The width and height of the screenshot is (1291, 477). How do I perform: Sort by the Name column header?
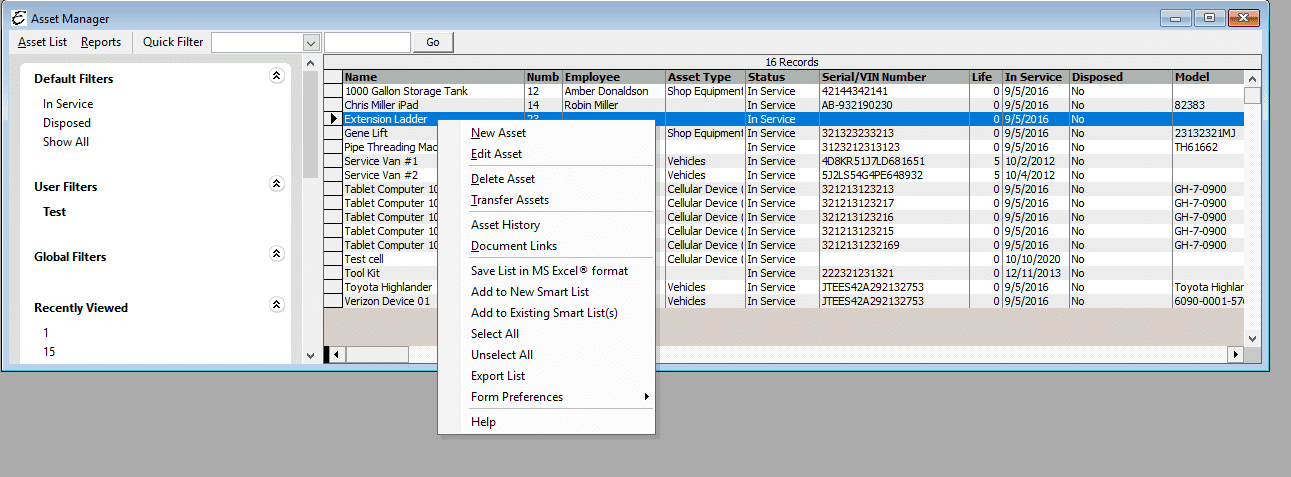pos(434,77)
